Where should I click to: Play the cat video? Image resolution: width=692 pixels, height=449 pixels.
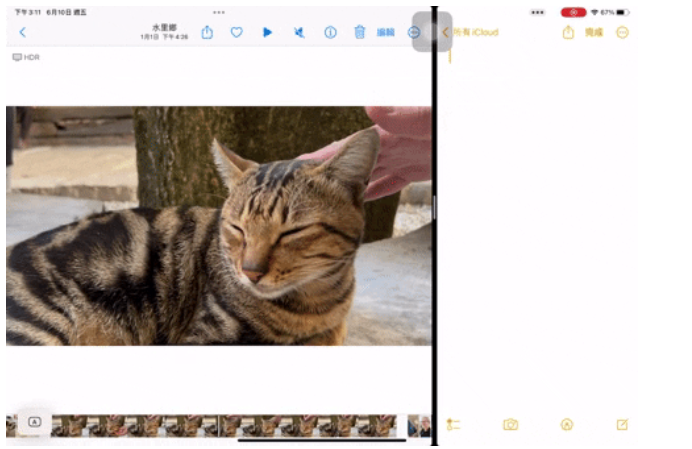[267, 32]
